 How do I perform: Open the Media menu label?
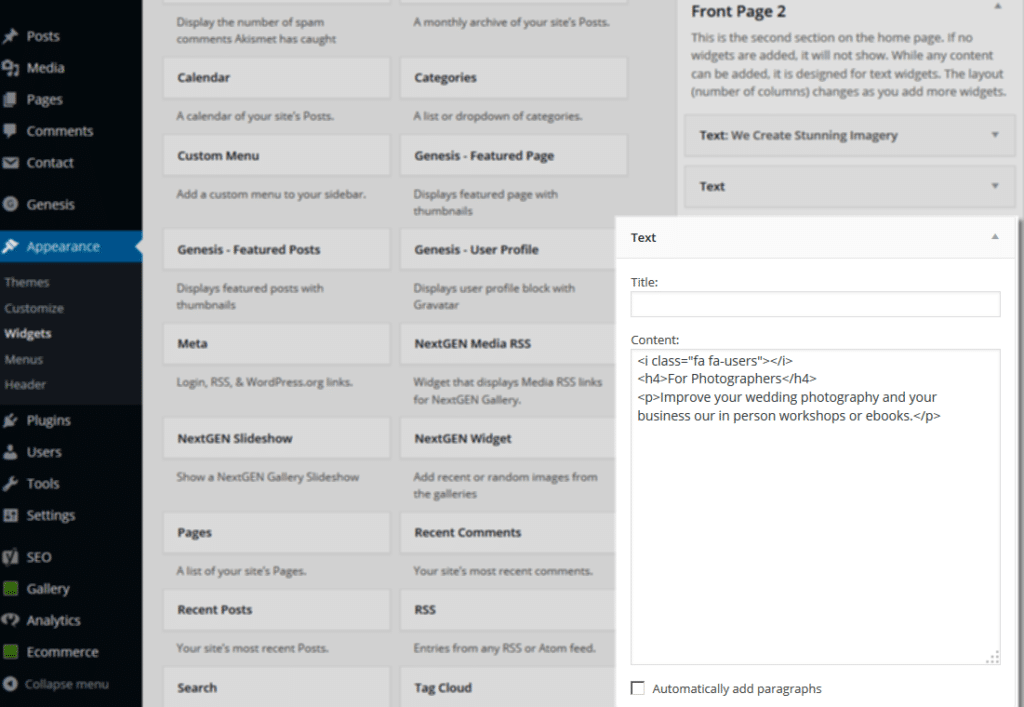pyautogui.click(x=45, y=68)
